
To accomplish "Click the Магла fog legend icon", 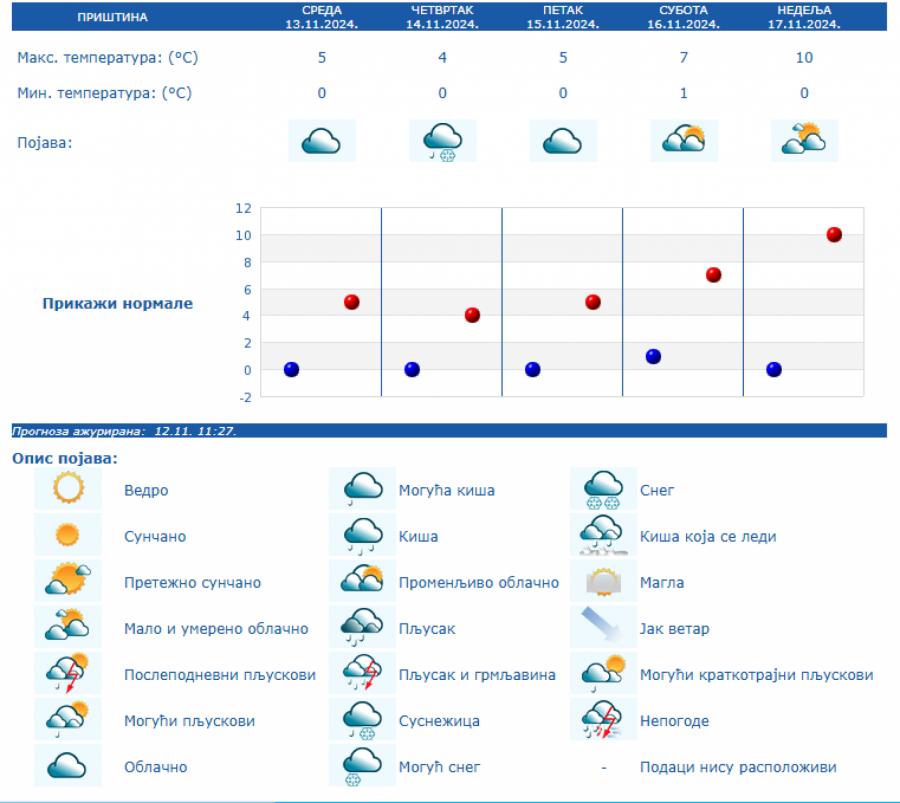I will click(x=603, y=582).
